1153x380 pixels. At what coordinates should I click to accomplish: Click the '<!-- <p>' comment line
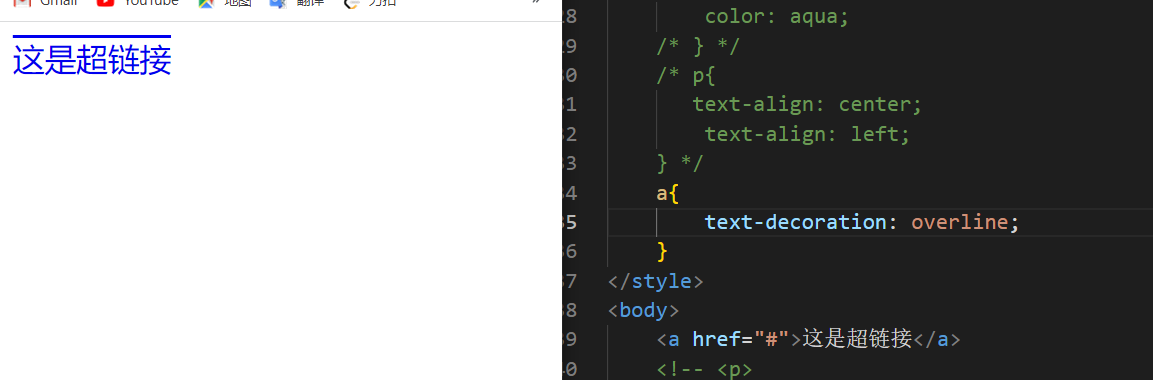pyautogui.click(x=704, y=369)
